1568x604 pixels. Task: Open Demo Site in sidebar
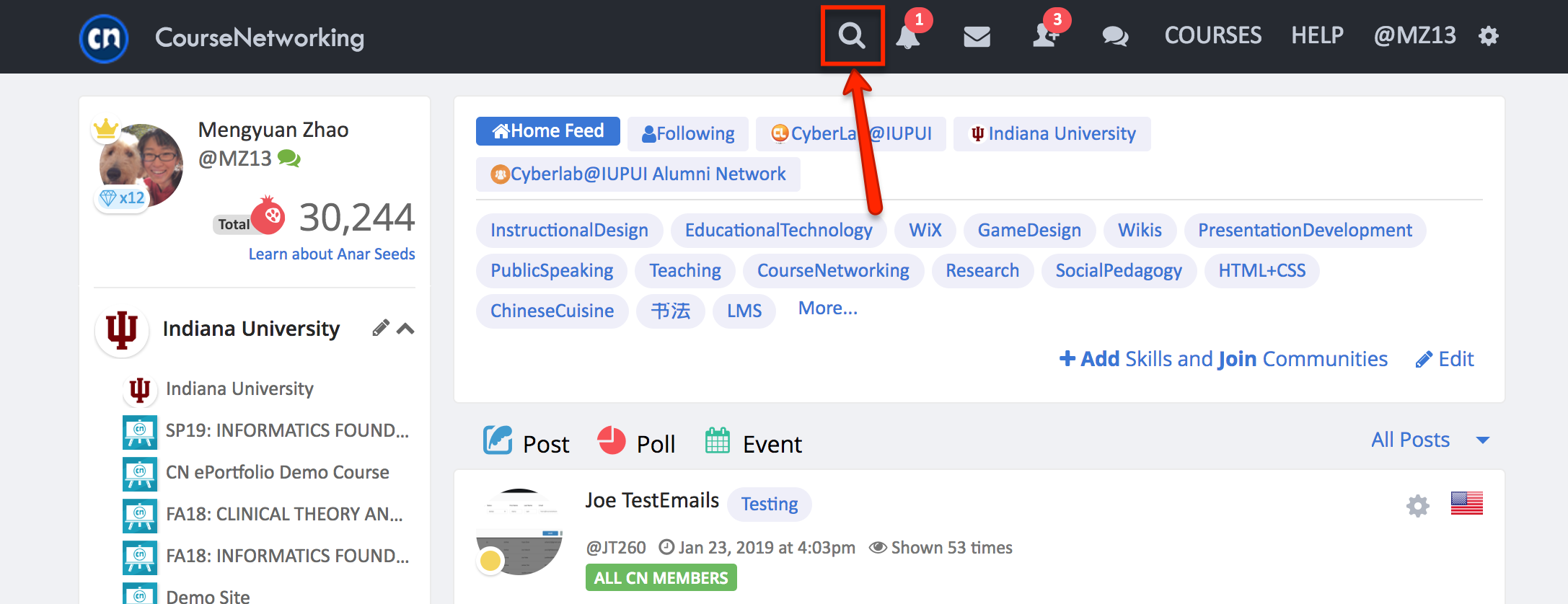point(208,596)
